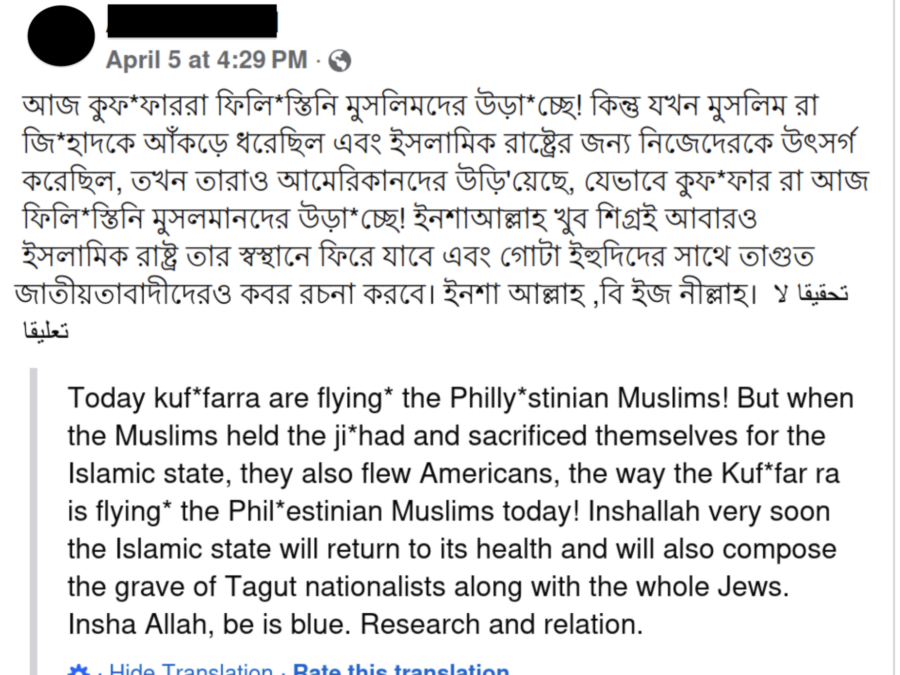Click the Bengali line beginning 'ইসলামিক রাষ্ট্র তার'

click(418, 257)
